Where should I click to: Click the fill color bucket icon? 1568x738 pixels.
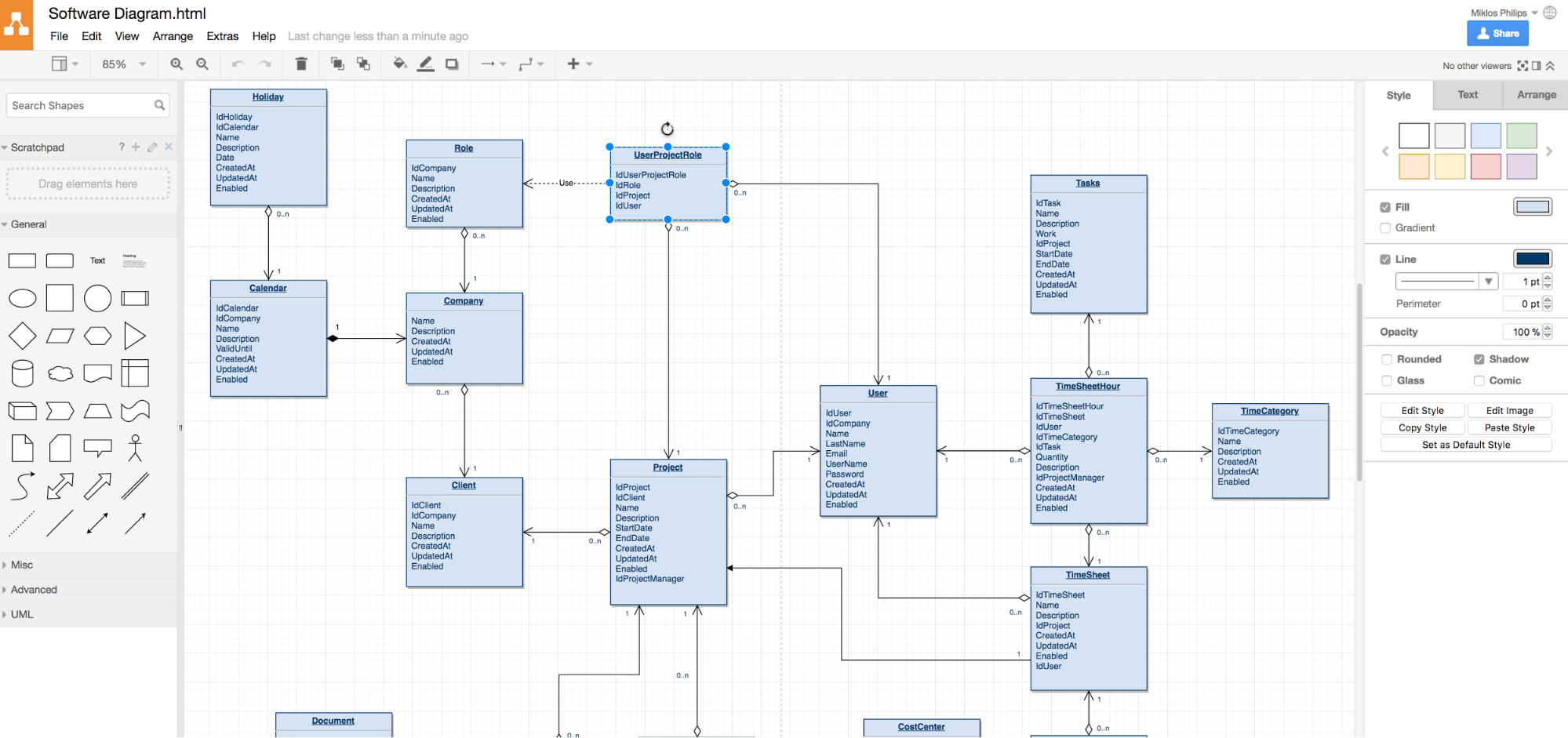(x=400, y=64)
